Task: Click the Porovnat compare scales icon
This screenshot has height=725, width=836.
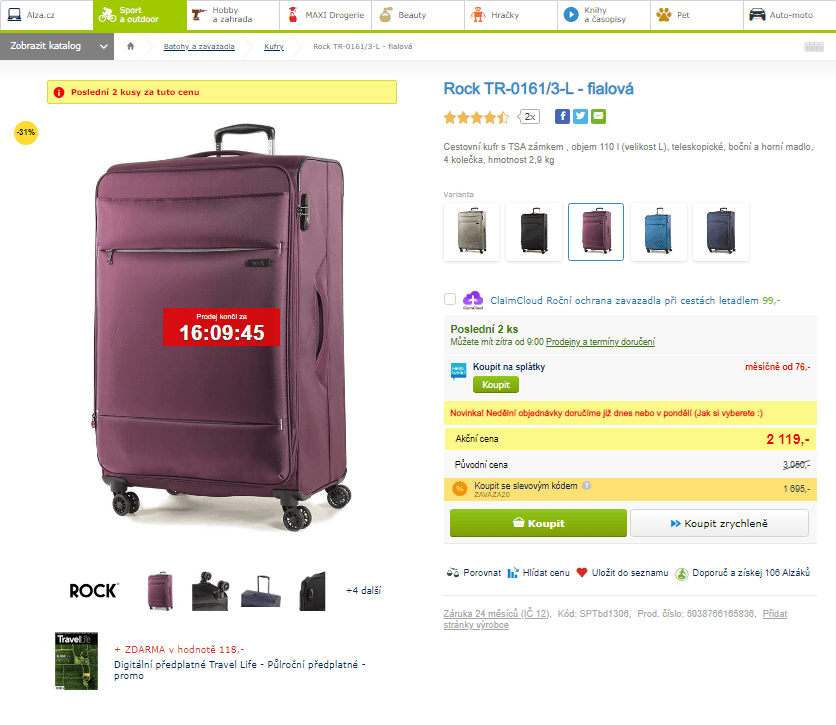Action: pyautogui.click(x=453, y=573)
